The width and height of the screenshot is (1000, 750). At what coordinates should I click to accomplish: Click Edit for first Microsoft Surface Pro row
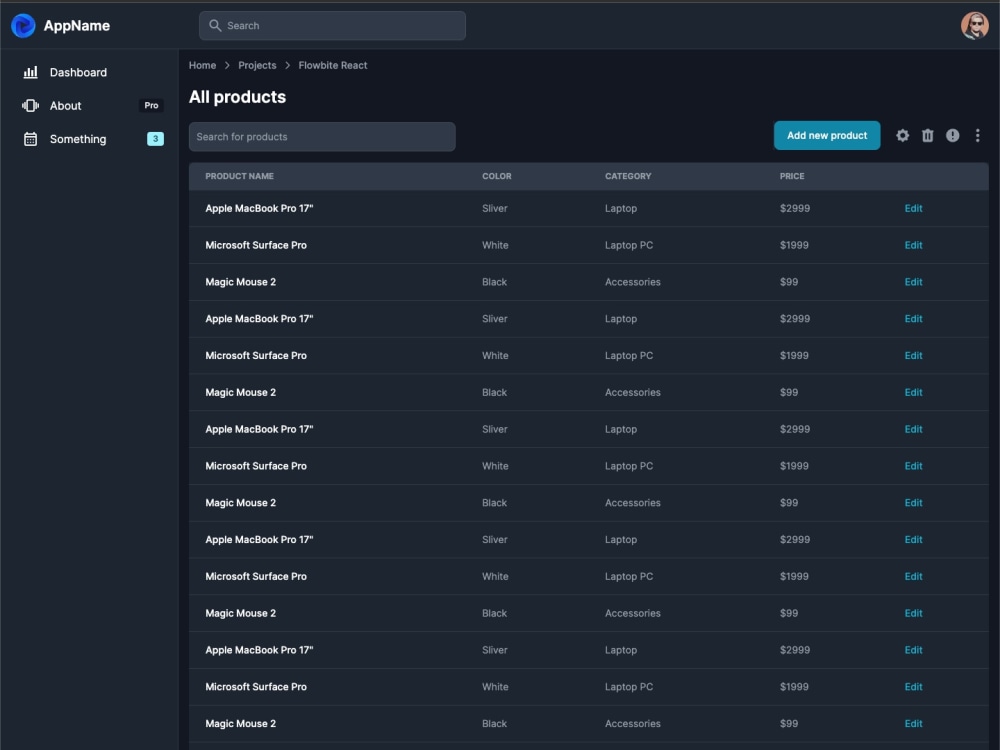913,245
